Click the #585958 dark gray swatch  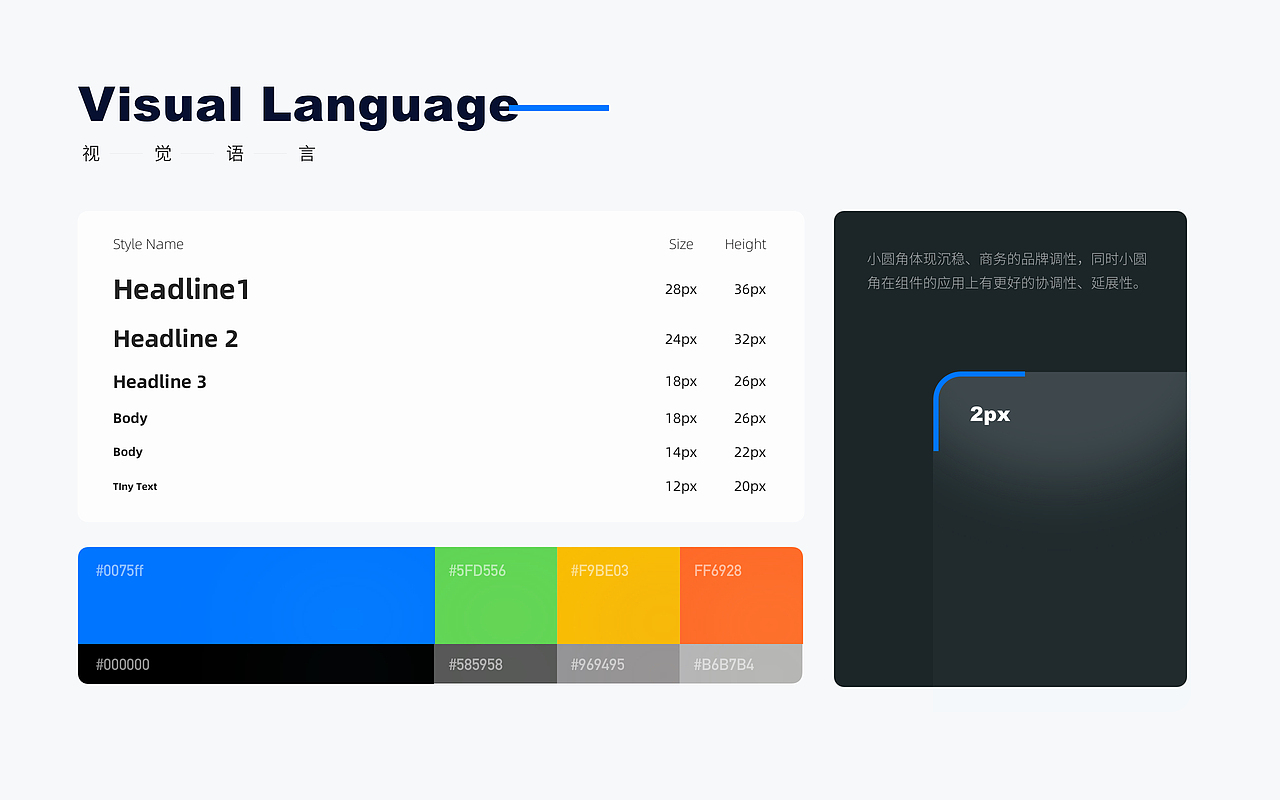point(496,664)
